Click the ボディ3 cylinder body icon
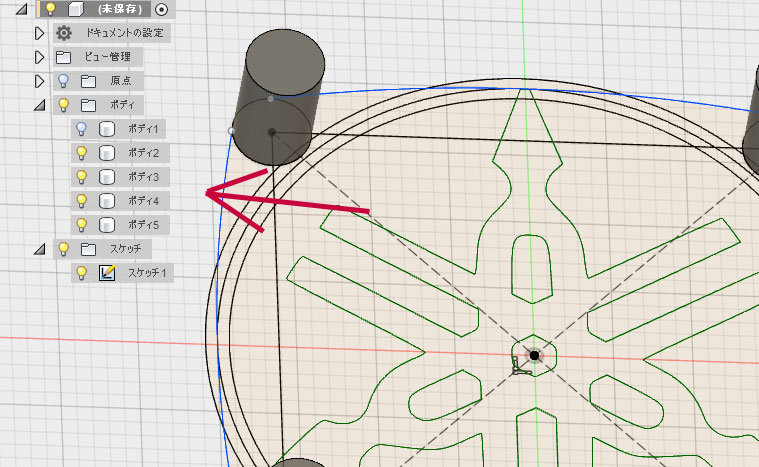759x467 pixels. 106,177
